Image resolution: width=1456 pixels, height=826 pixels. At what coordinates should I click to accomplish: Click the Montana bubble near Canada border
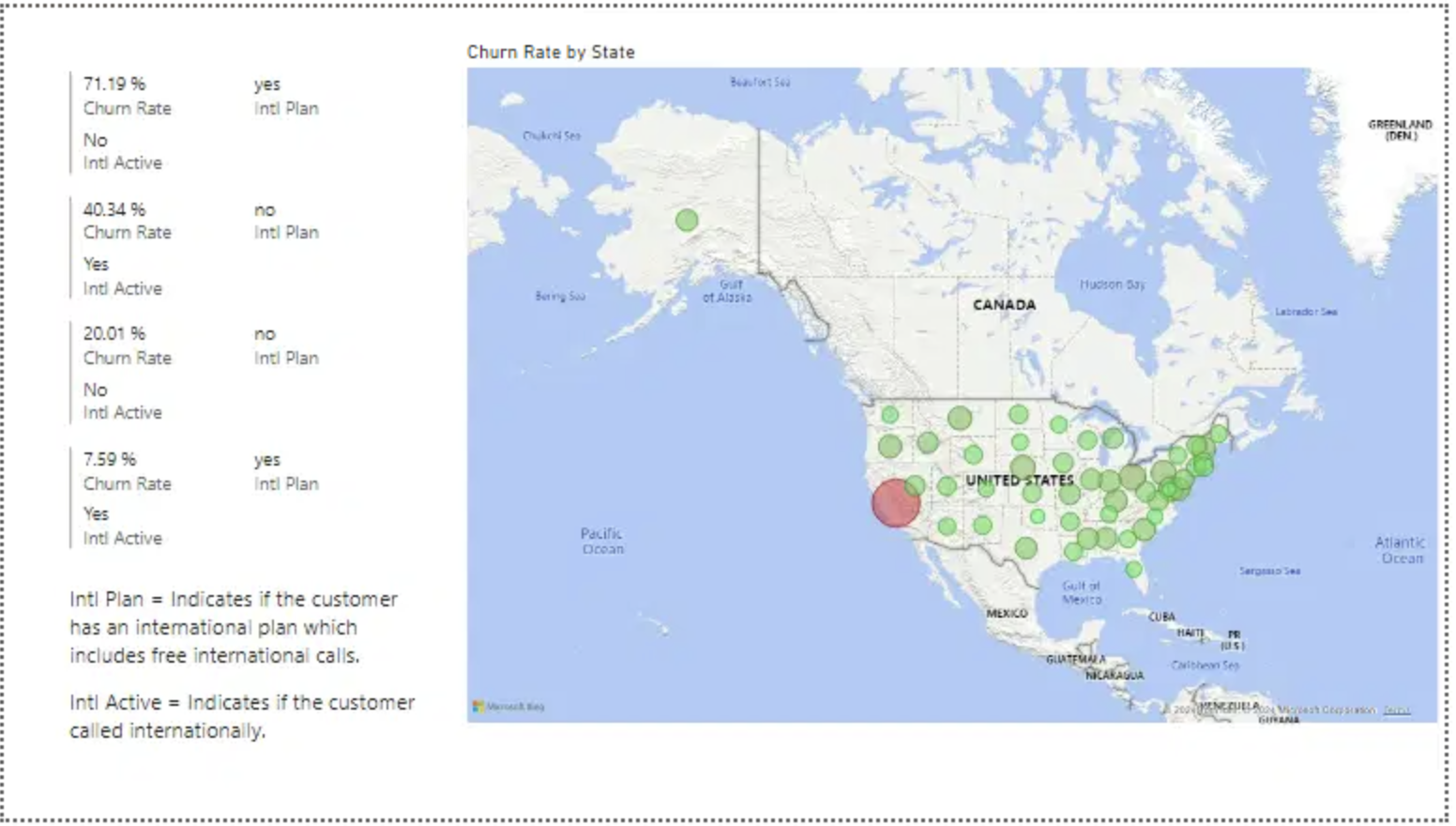960,418
